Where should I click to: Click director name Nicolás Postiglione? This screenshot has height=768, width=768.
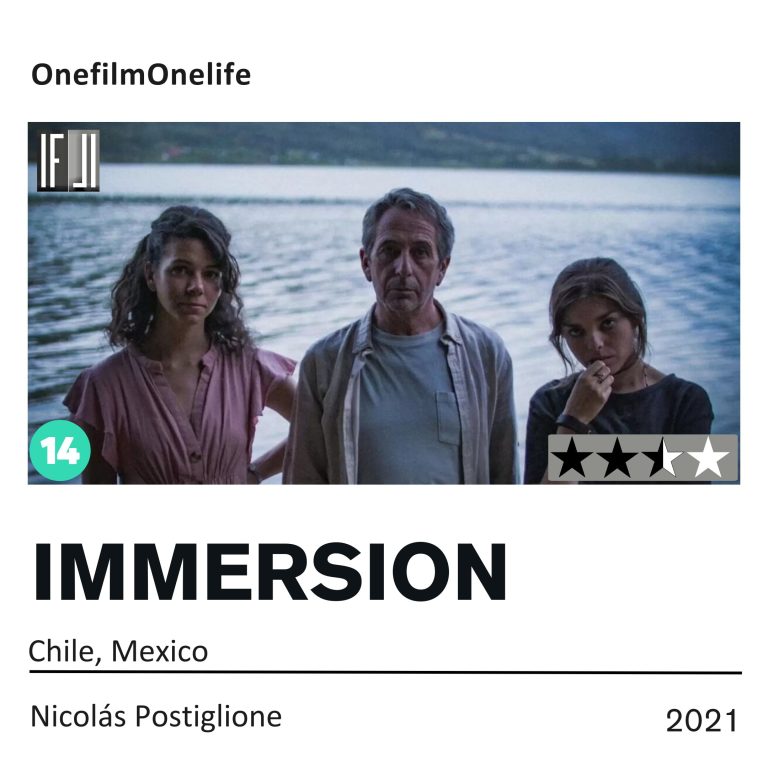156,717
